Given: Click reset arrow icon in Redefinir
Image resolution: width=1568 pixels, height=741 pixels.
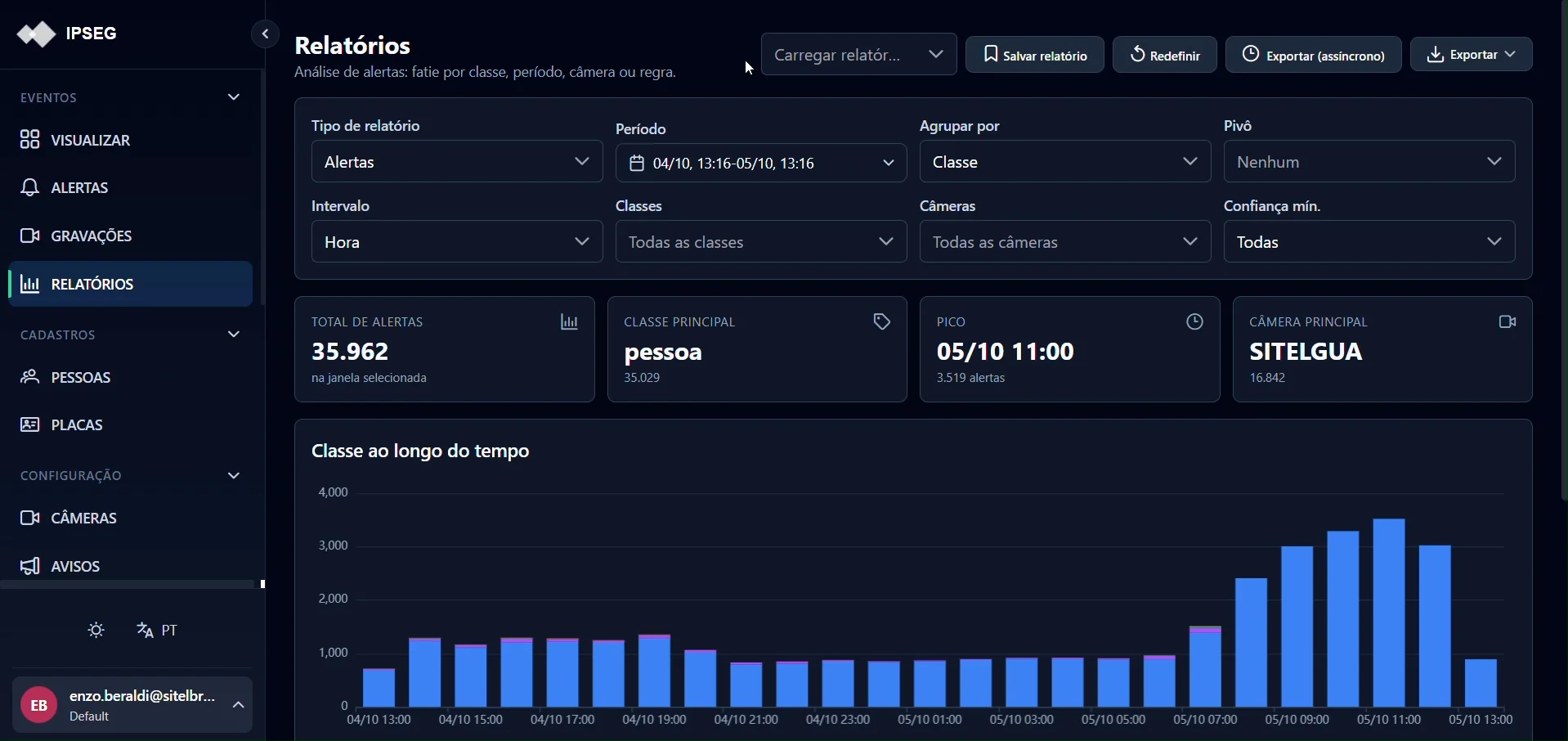Looking at the screenshot, I should point(1137,54).
